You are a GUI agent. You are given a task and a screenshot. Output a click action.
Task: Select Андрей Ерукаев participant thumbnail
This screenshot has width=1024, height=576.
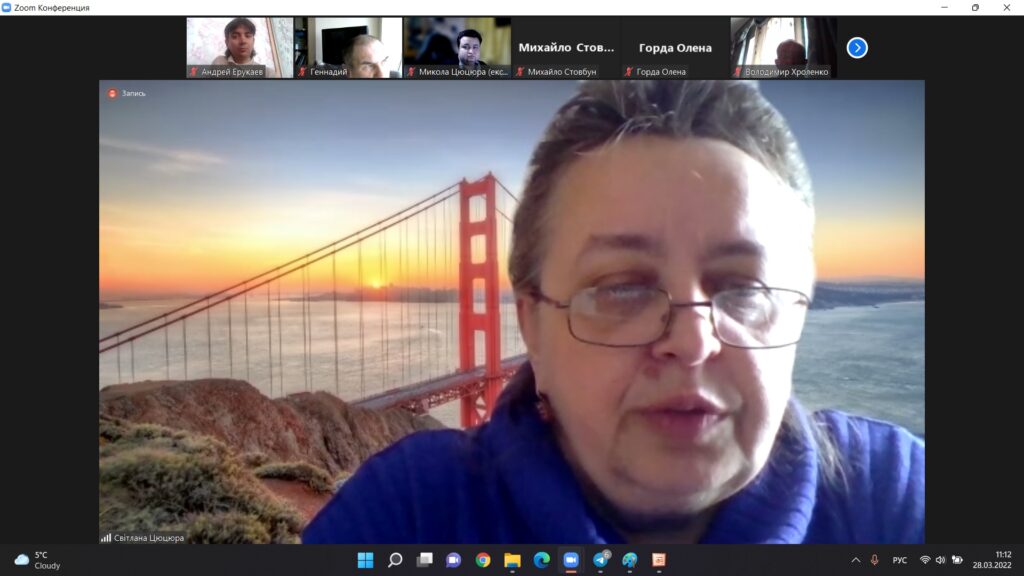point(240,48)
